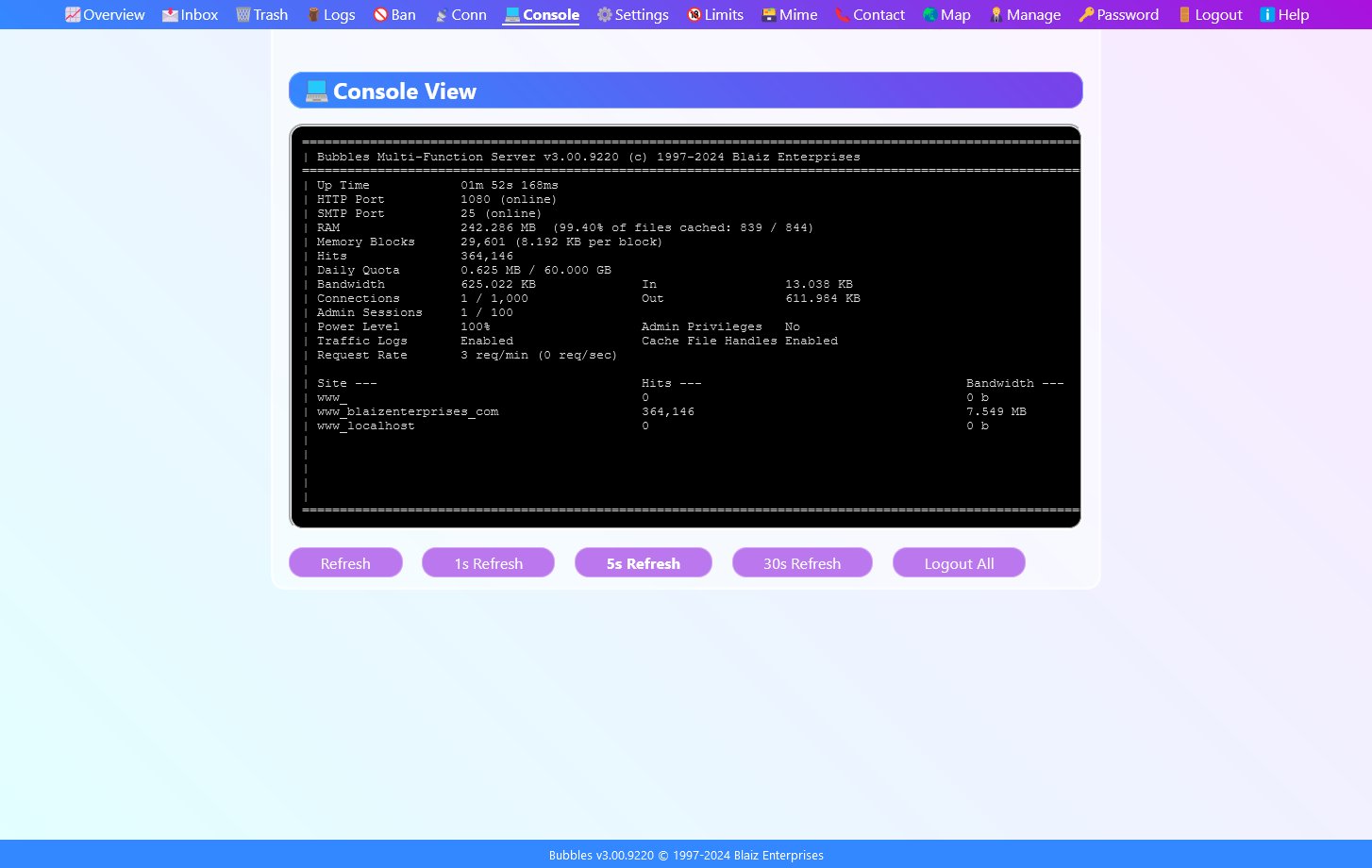This screenshot has width=1372, height=868.
Task: Click the Ban prohibited icon
Action: pos(380,15)
